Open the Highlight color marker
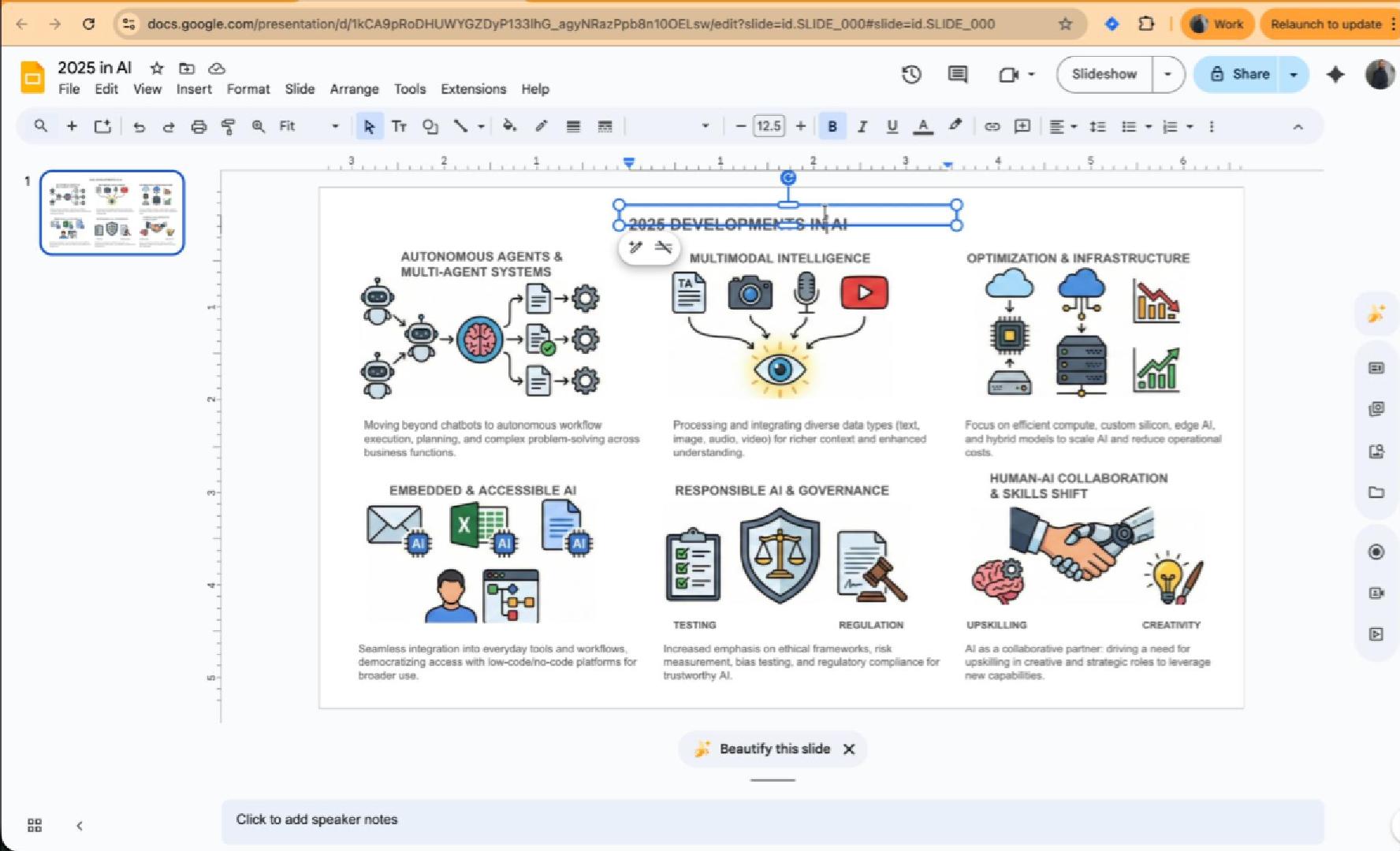Viewport: 1400px width, 851px height. [955, 126]
